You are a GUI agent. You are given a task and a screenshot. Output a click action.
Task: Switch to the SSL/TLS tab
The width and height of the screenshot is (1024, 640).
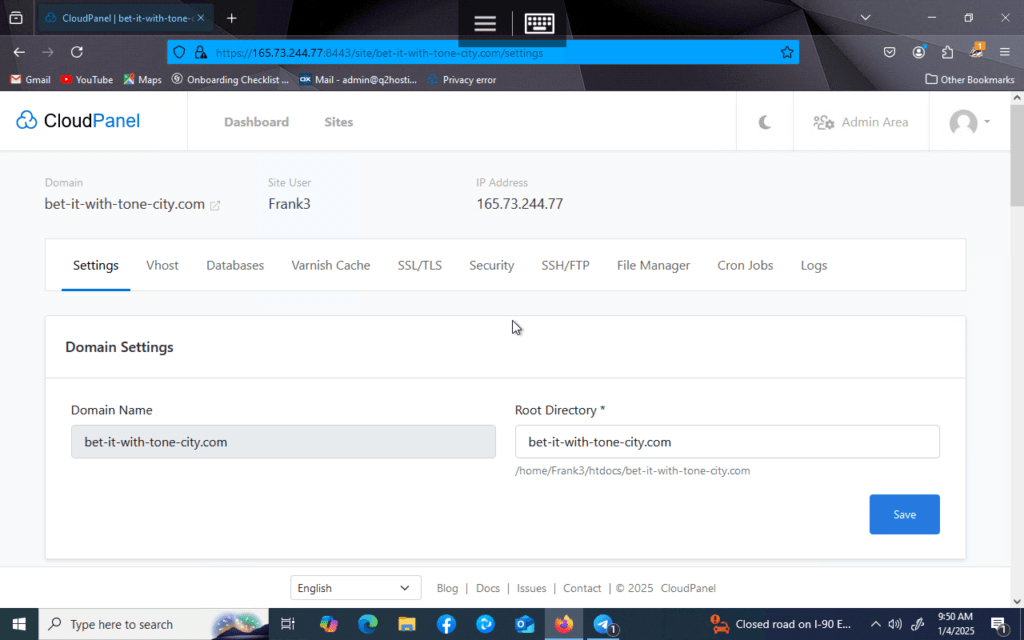(420, 265)
